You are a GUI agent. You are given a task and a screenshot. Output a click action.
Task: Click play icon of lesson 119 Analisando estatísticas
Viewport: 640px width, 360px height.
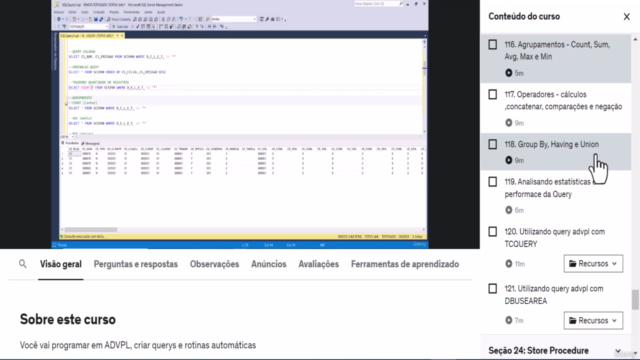(509, 210)
